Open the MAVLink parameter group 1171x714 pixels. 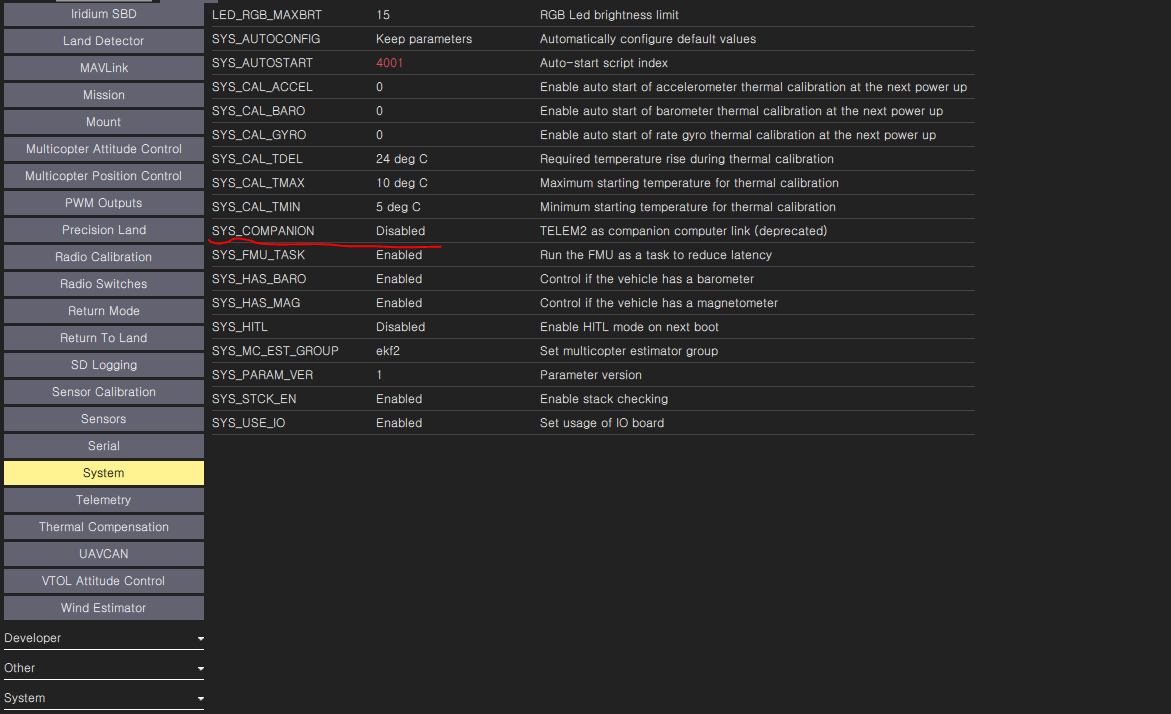point(103,67)
